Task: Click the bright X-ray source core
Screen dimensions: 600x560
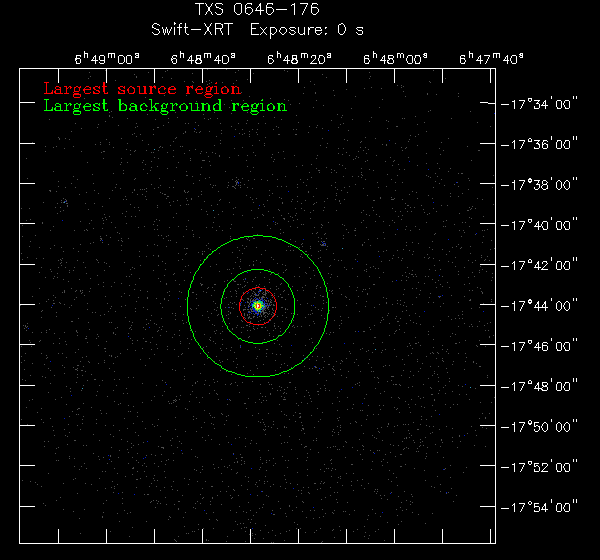Action: tap(258, 306)
